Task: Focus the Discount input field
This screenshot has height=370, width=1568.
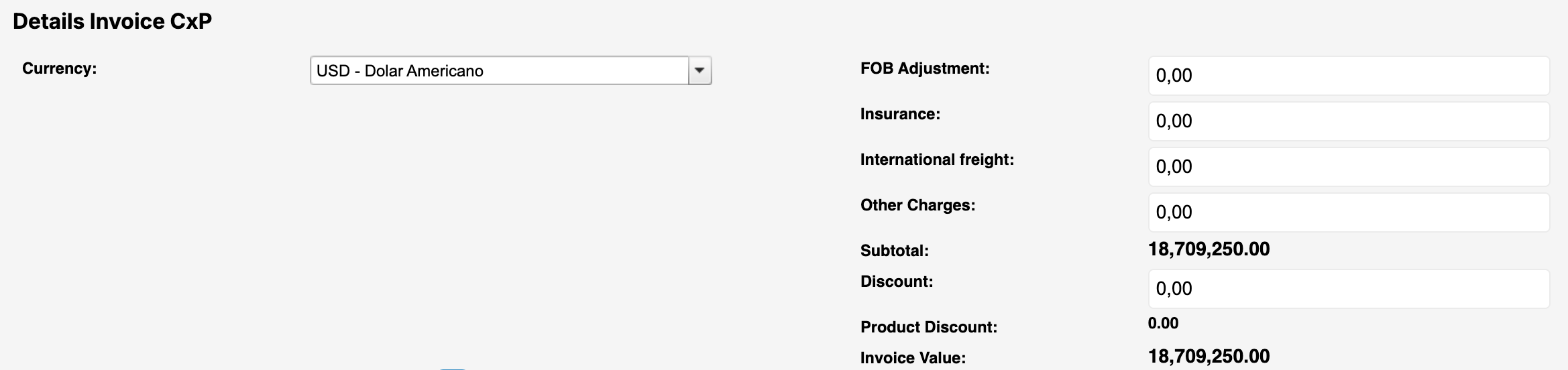Action: coord(1348,289)
